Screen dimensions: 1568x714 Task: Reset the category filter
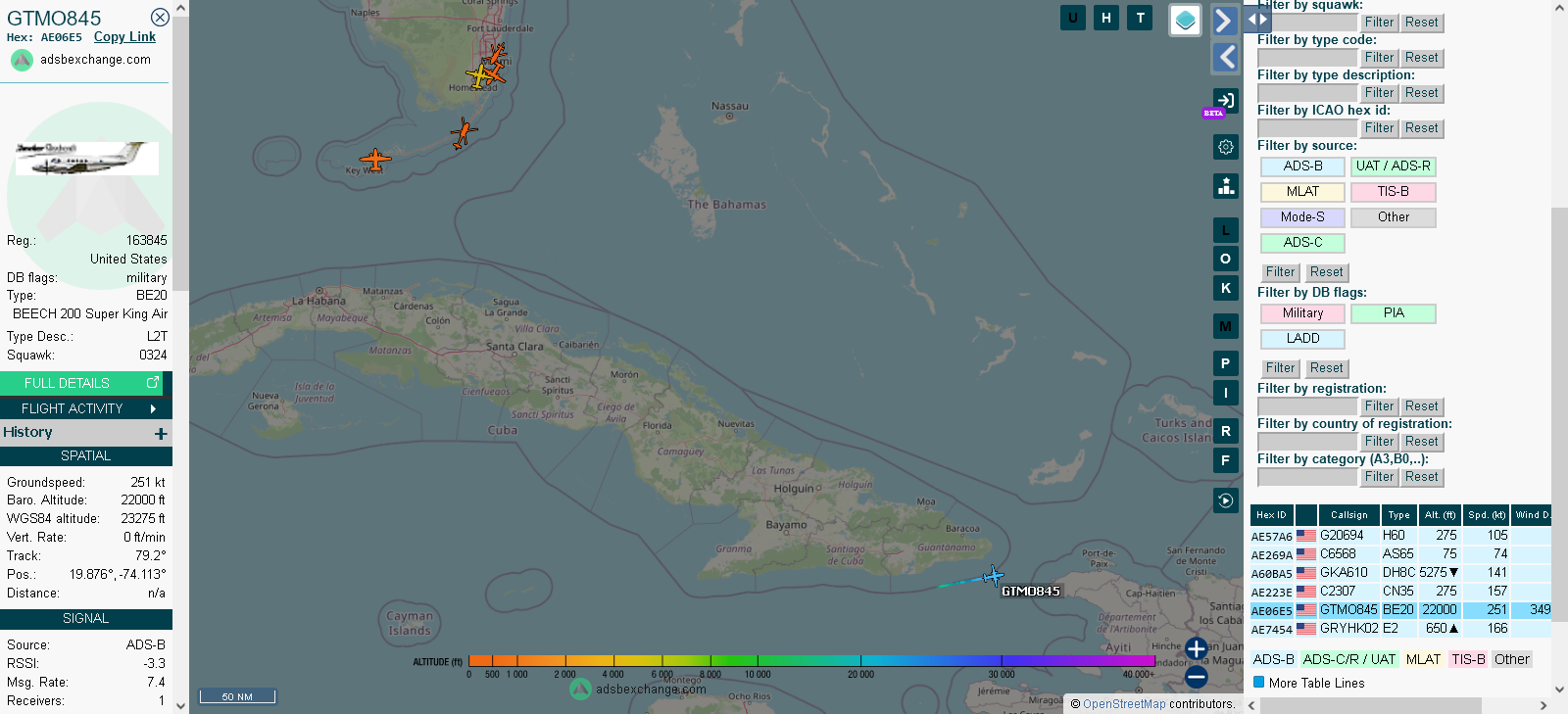pyautogui.click(x=1421, y=477)
